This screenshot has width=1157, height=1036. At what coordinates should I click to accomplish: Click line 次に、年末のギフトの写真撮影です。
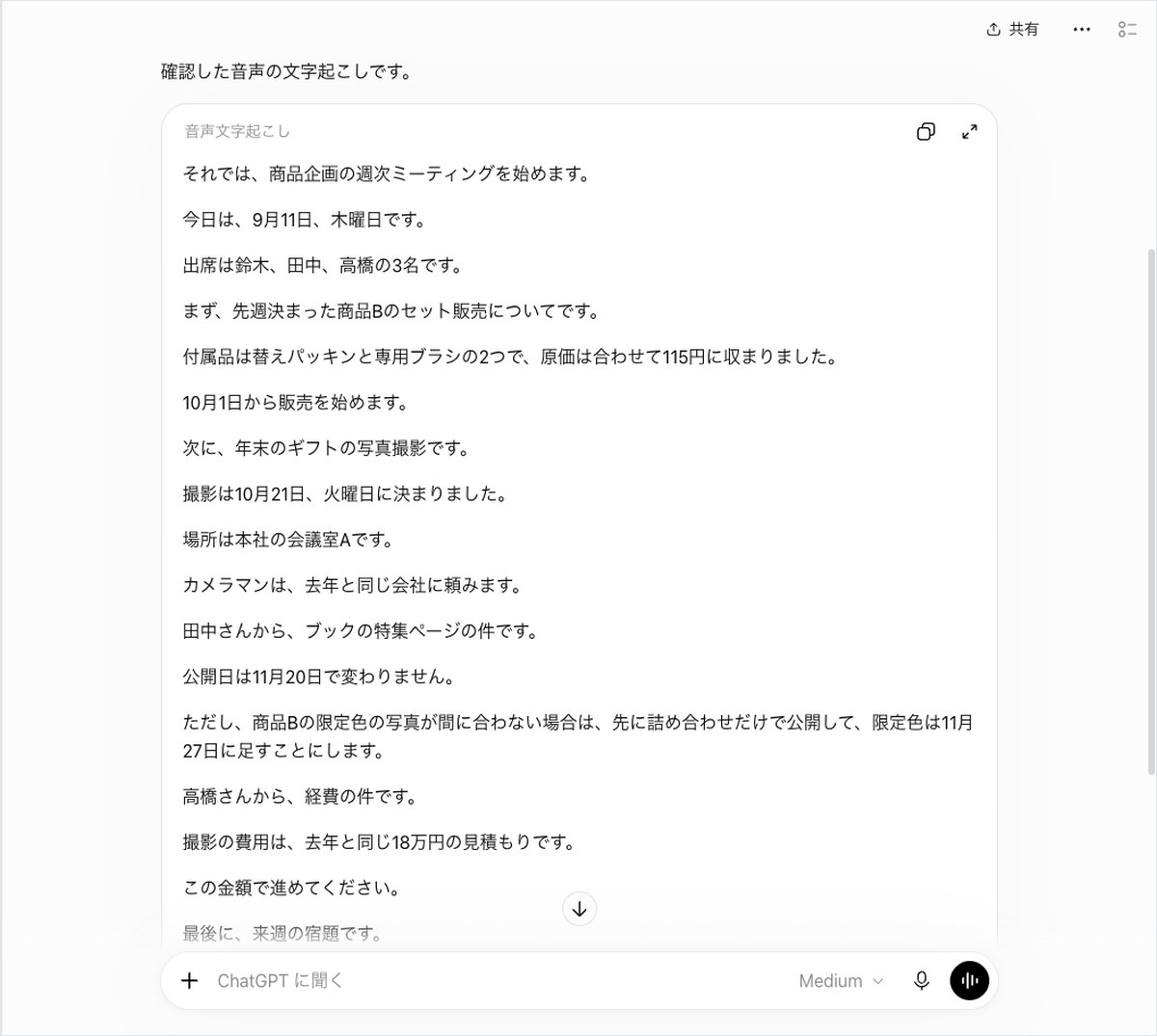click(327, 448)
